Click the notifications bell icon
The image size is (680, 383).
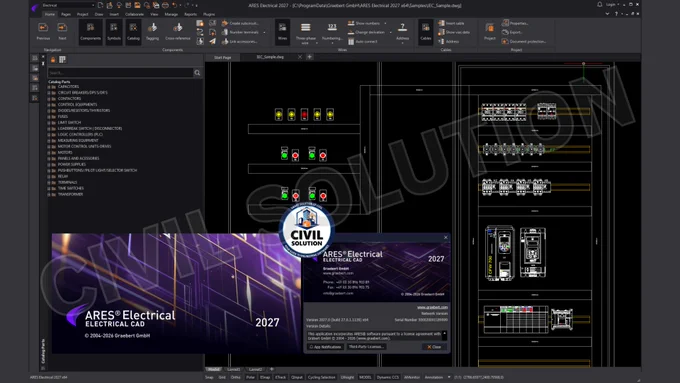[x=600, y=4]
